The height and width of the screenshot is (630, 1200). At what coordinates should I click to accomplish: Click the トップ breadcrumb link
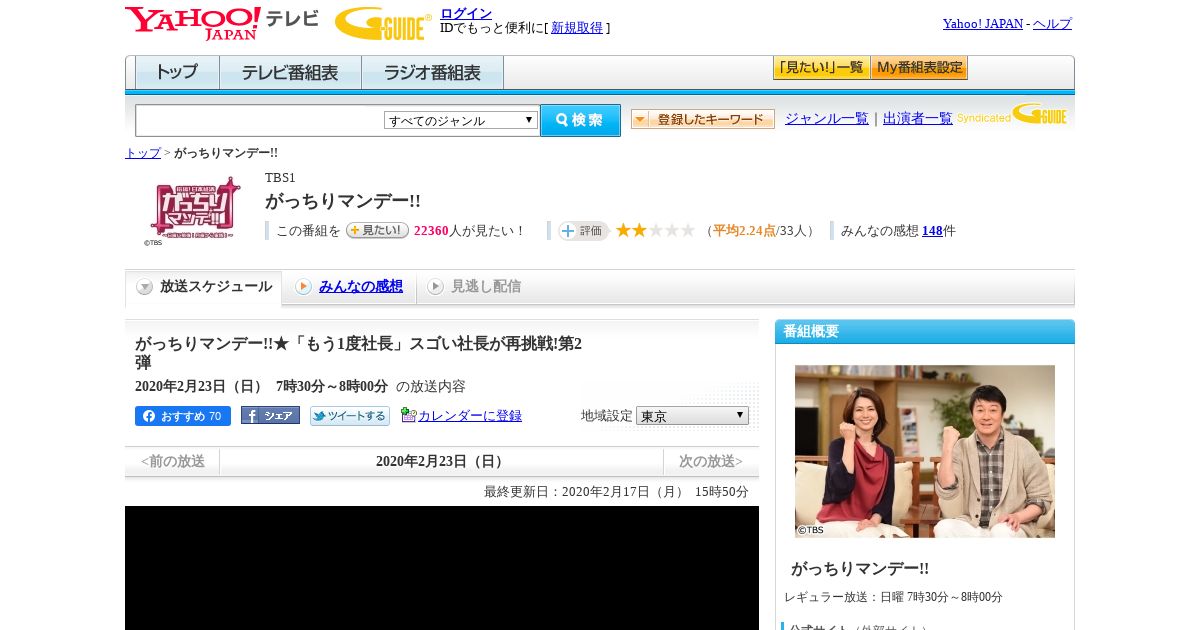coord(142,153)
